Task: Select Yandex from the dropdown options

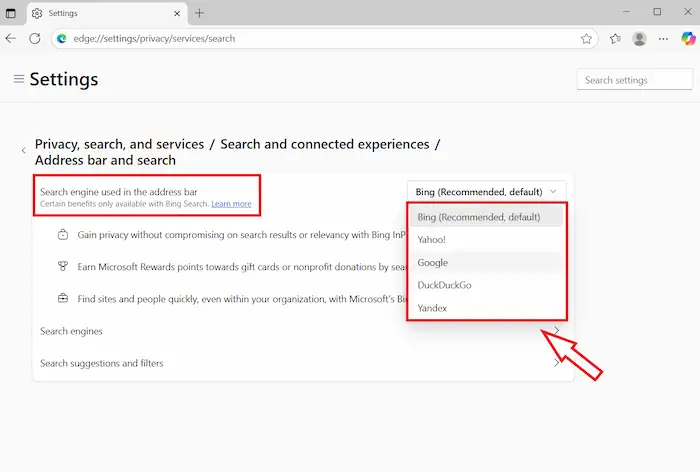Action: tap(433, 308)
